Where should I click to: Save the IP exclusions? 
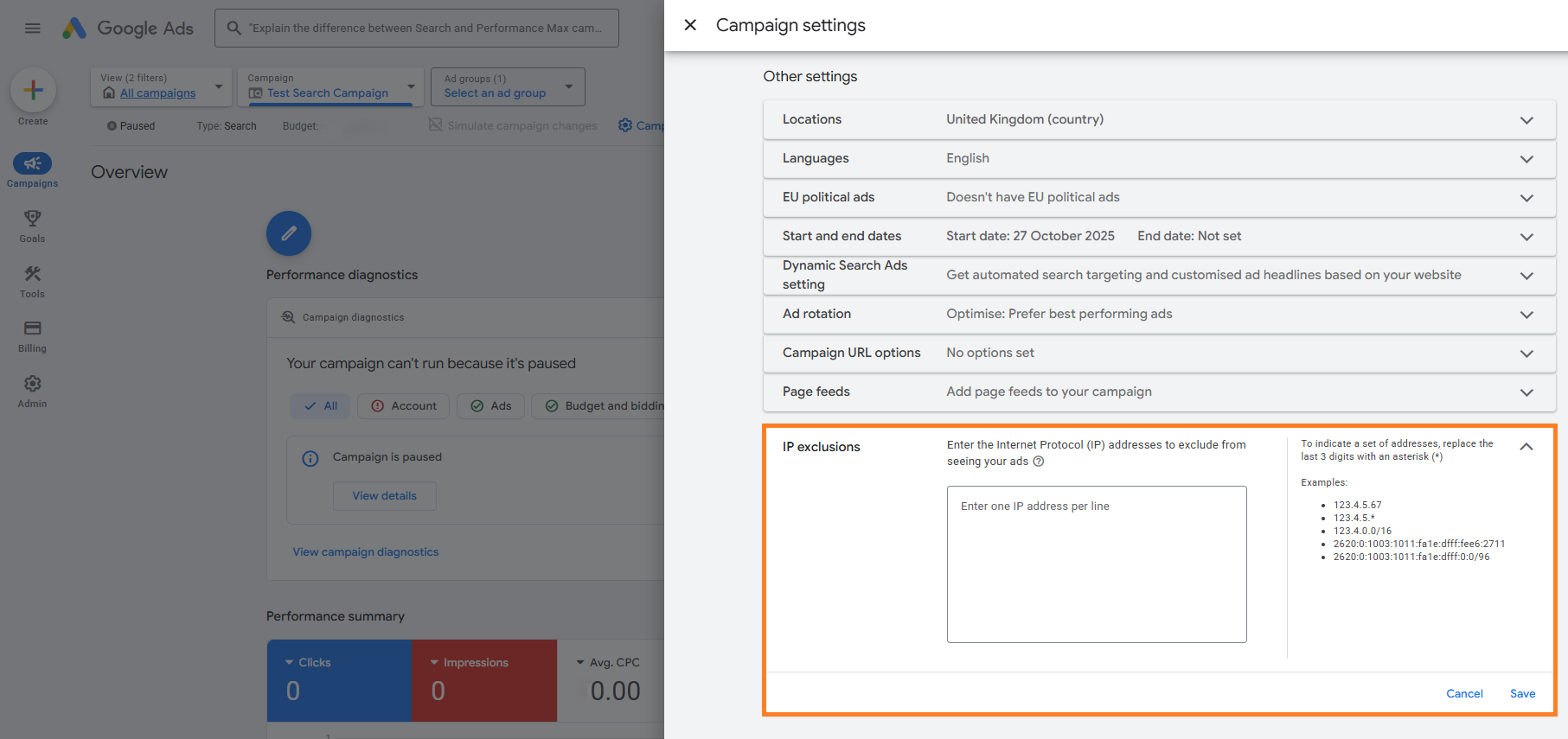coord(1522,693)
